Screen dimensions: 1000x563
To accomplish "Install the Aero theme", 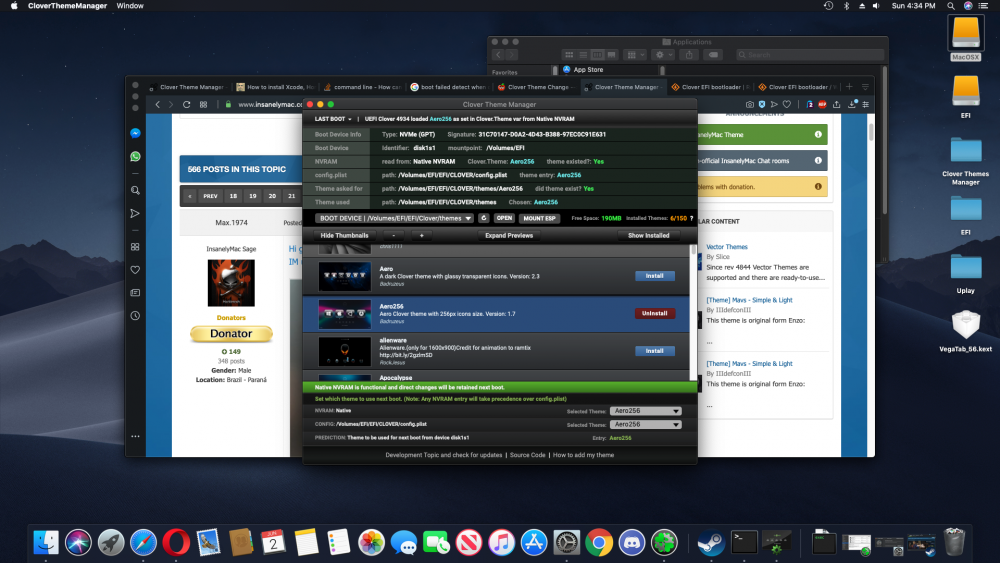I will (654, 276).
